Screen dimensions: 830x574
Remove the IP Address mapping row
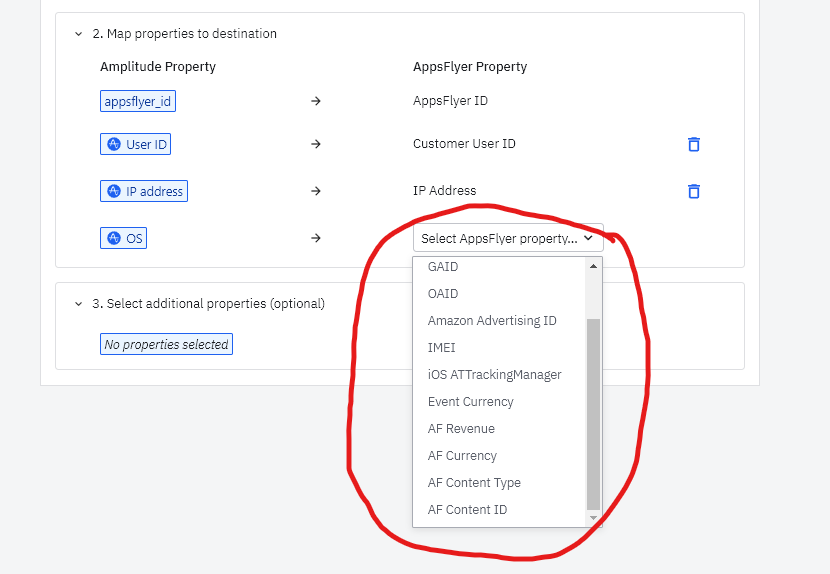coord(693,191)
